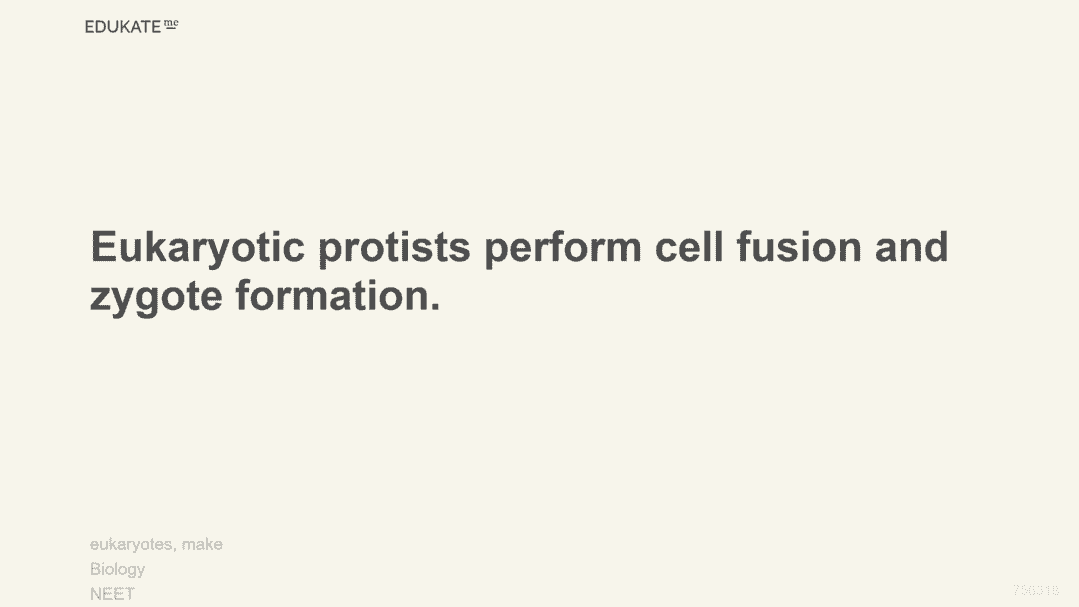Click the word "perform" in the headline
1079x607 pixels.
coord(563,247)
